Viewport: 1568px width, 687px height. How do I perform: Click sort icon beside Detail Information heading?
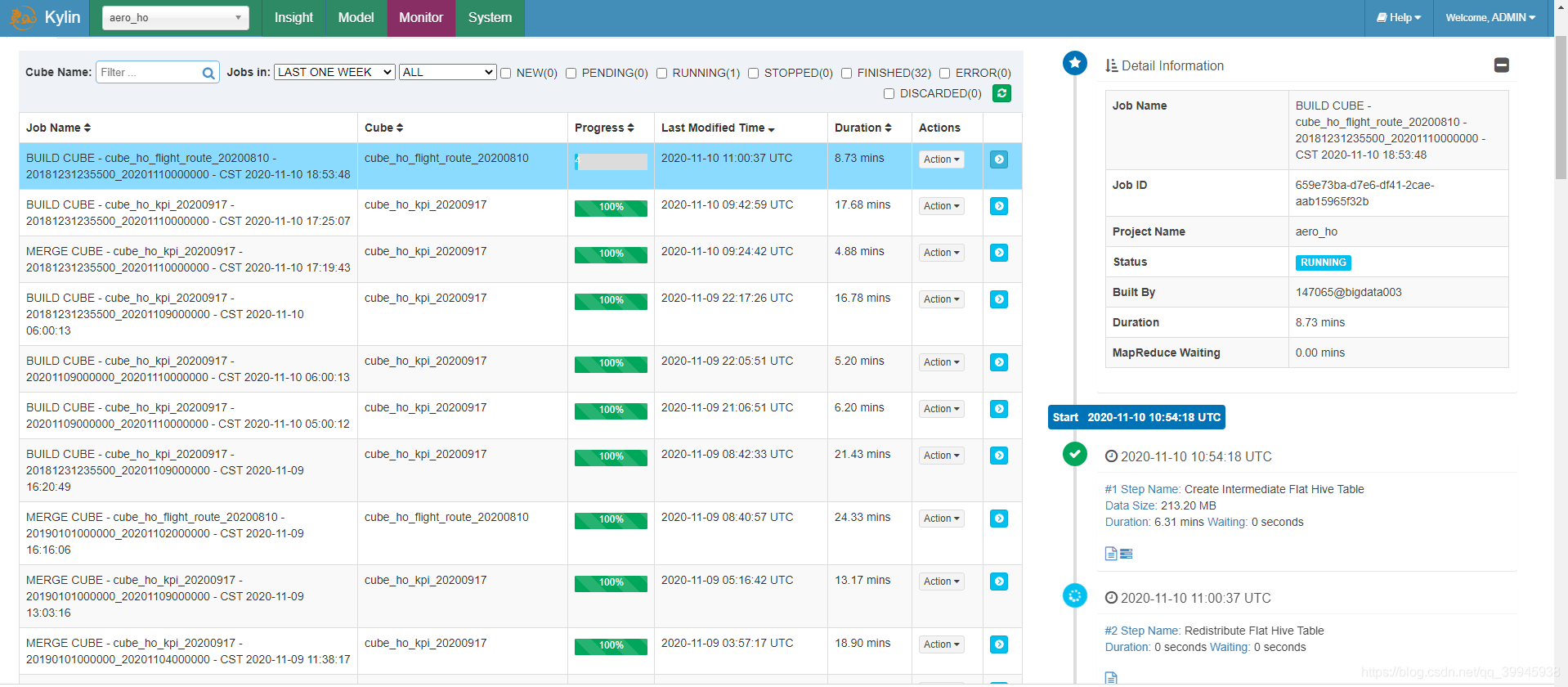click(x=1112, y=65)
